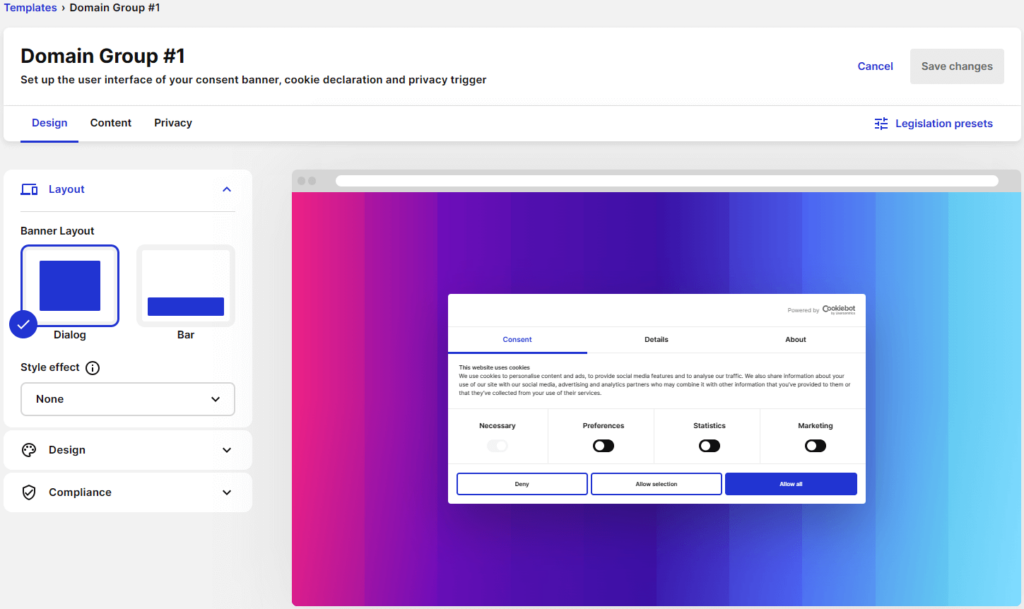Click the Compliance shield icon
Screen dimensions: 1024x609
click(29, 492)
